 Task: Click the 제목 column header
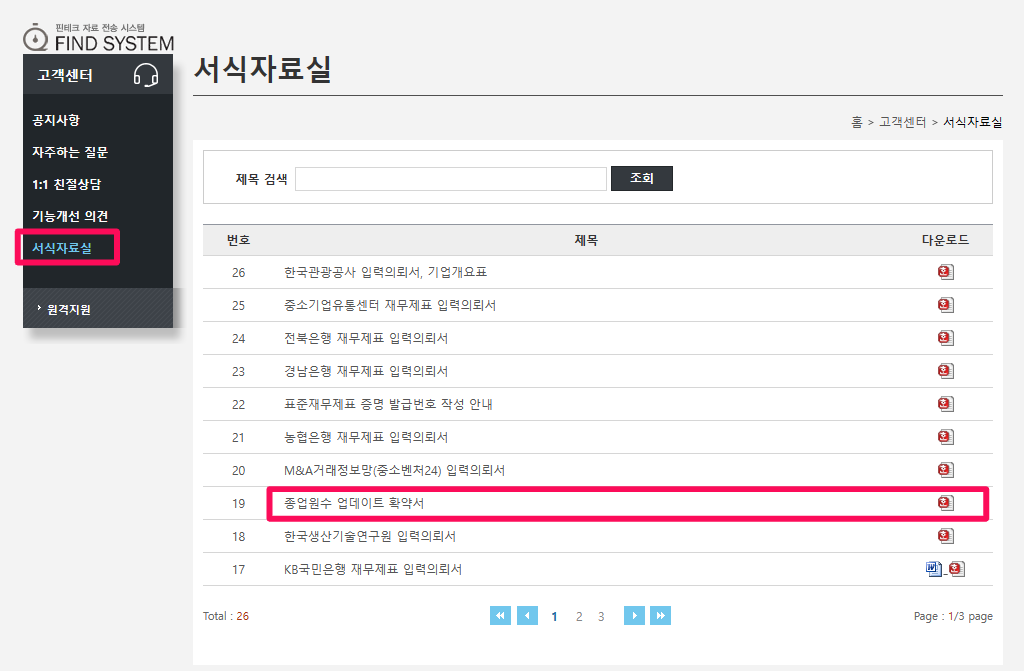pos(586,240)
